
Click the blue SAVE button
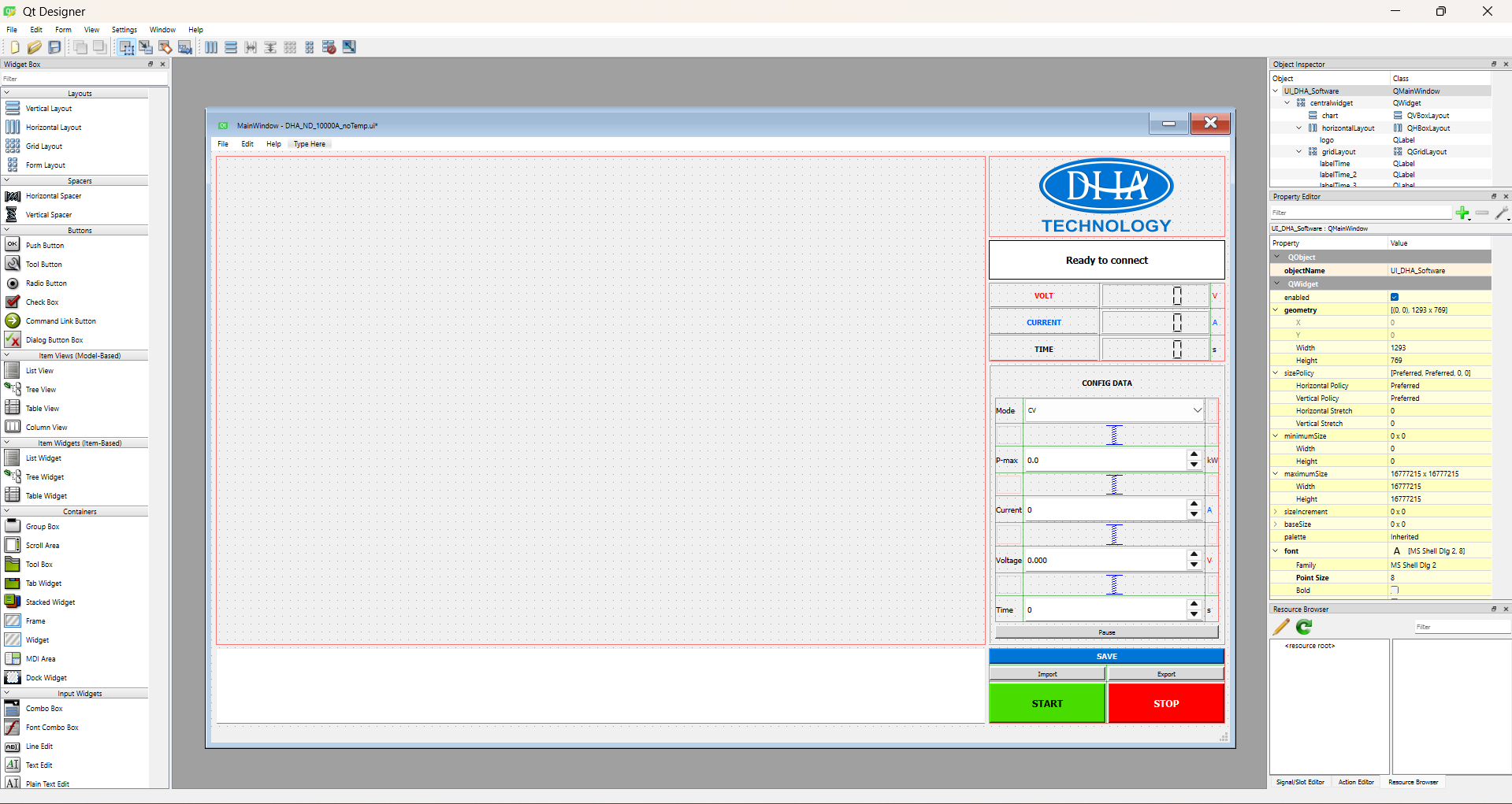click(x=1107, y=656)
